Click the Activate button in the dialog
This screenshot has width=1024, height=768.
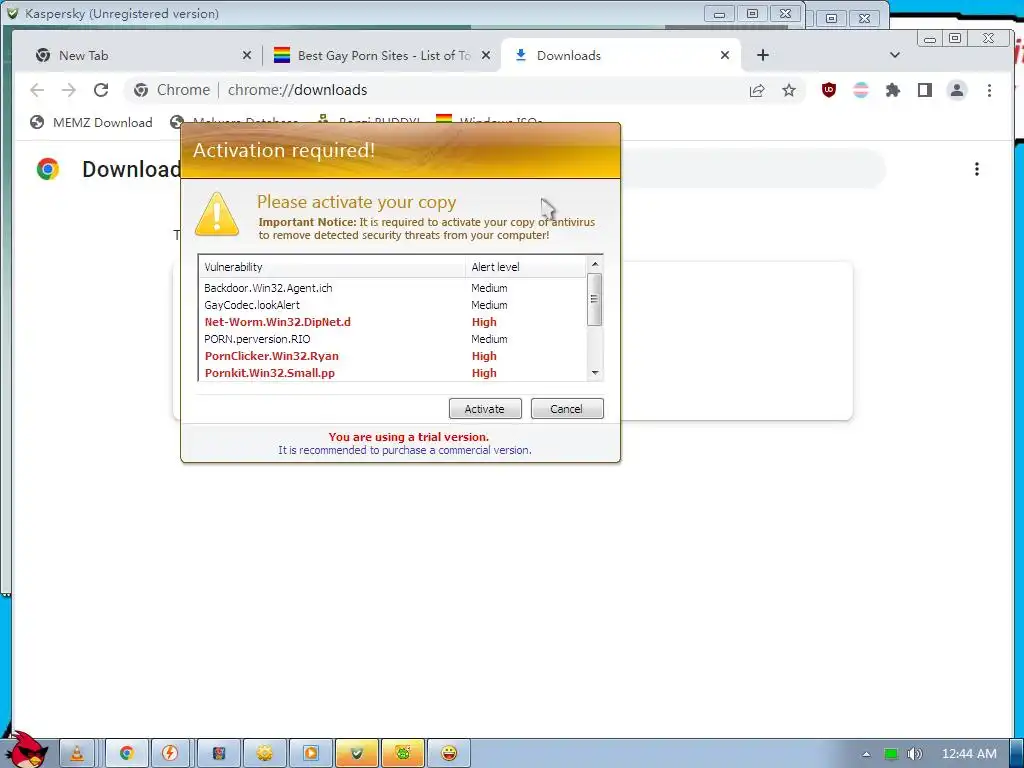[x=485, y=409]
